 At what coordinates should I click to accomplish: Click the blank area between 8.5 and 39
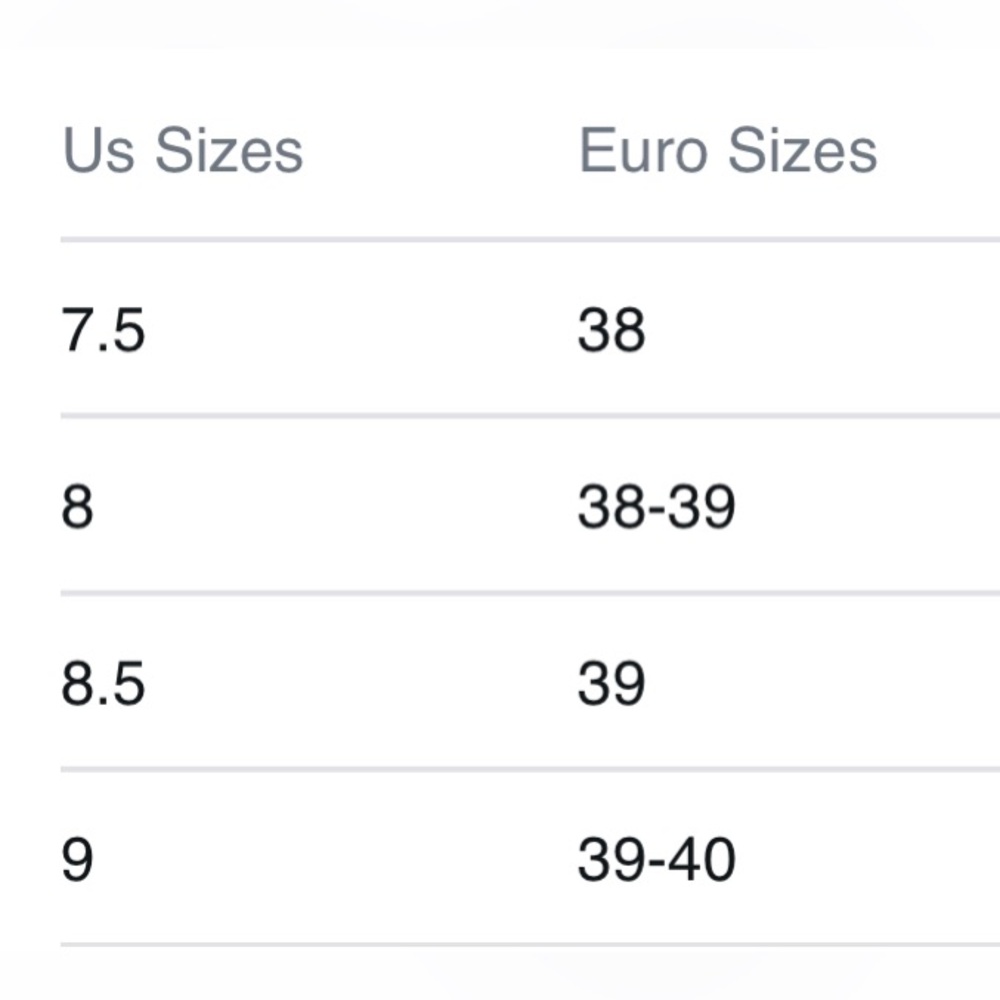point(360,684)
